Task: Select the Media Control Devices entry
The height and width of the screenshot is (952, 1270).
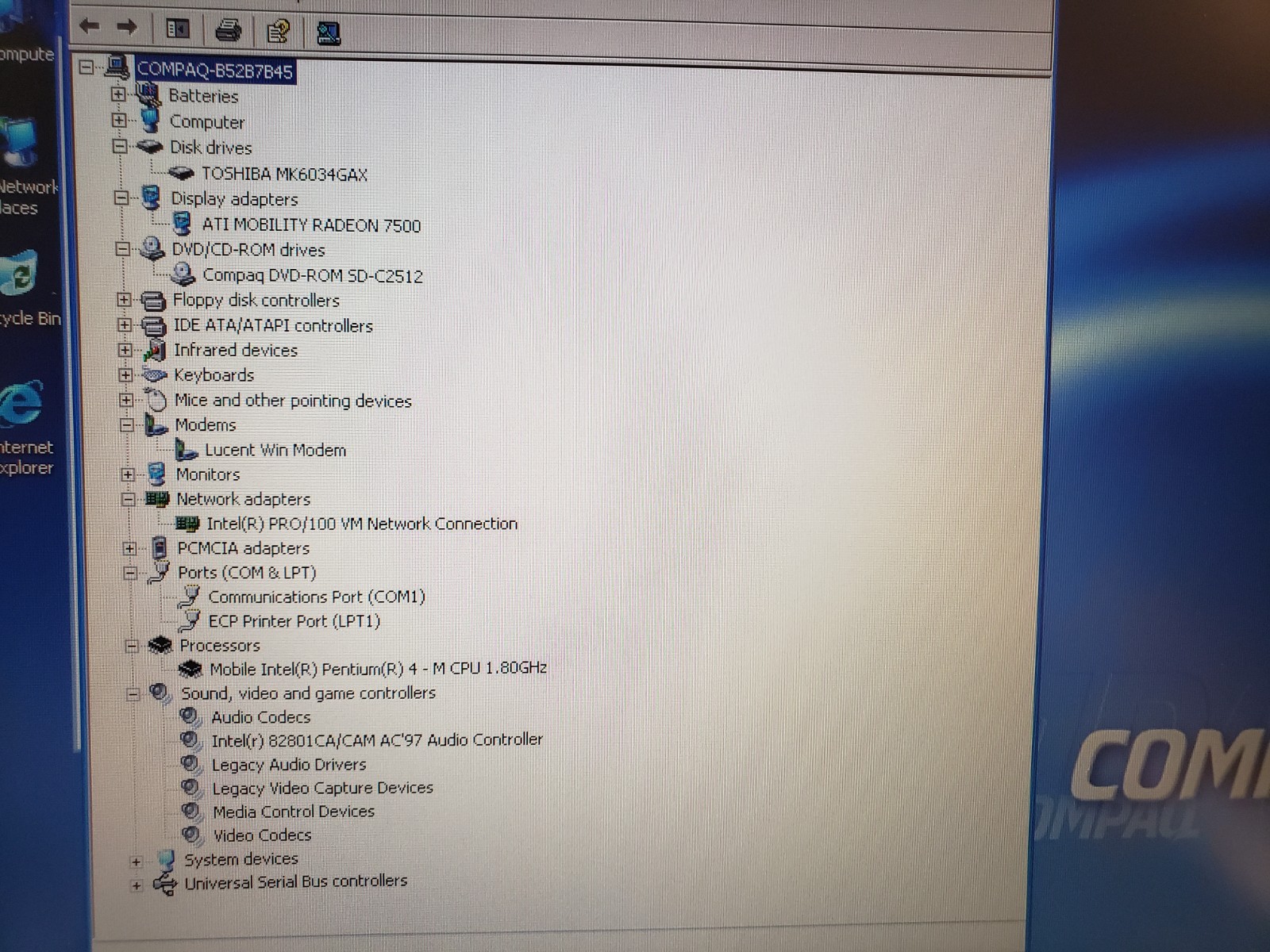Action: 294,812
